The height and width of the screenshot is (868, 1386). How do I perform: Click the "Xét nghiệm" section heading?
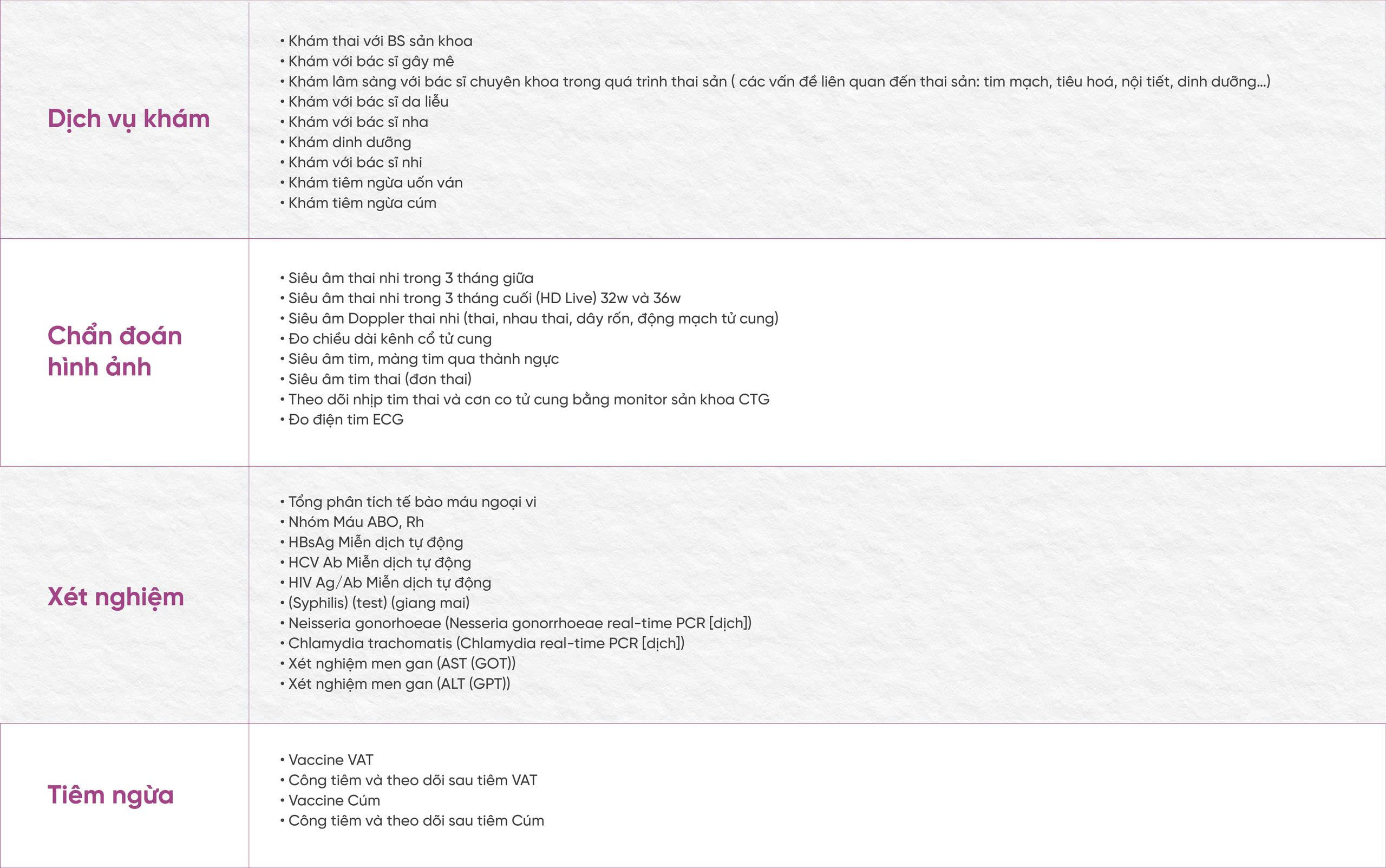click(115, 597)
